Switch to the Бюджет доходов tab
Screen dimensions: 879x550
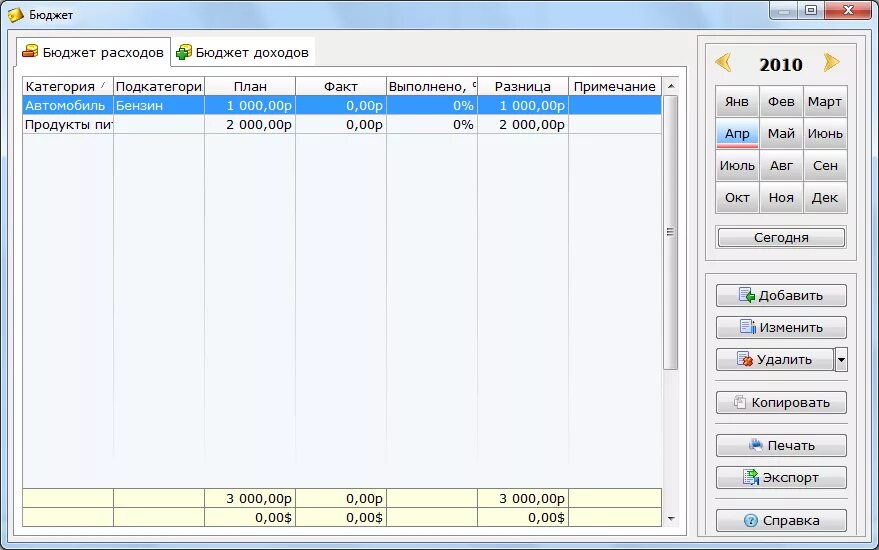(243, 53)
